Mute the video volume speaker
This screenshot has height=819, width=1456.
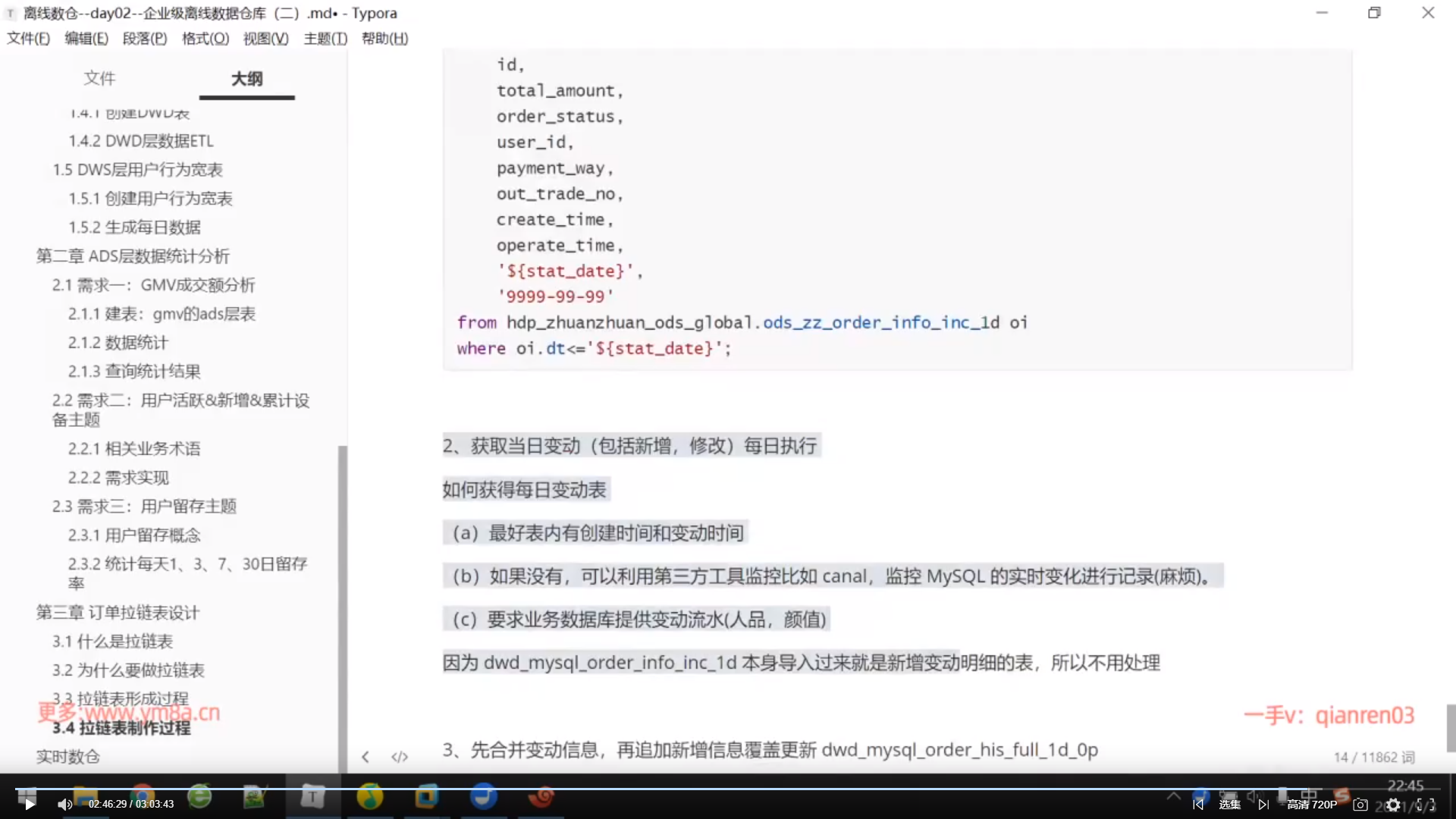64,805
